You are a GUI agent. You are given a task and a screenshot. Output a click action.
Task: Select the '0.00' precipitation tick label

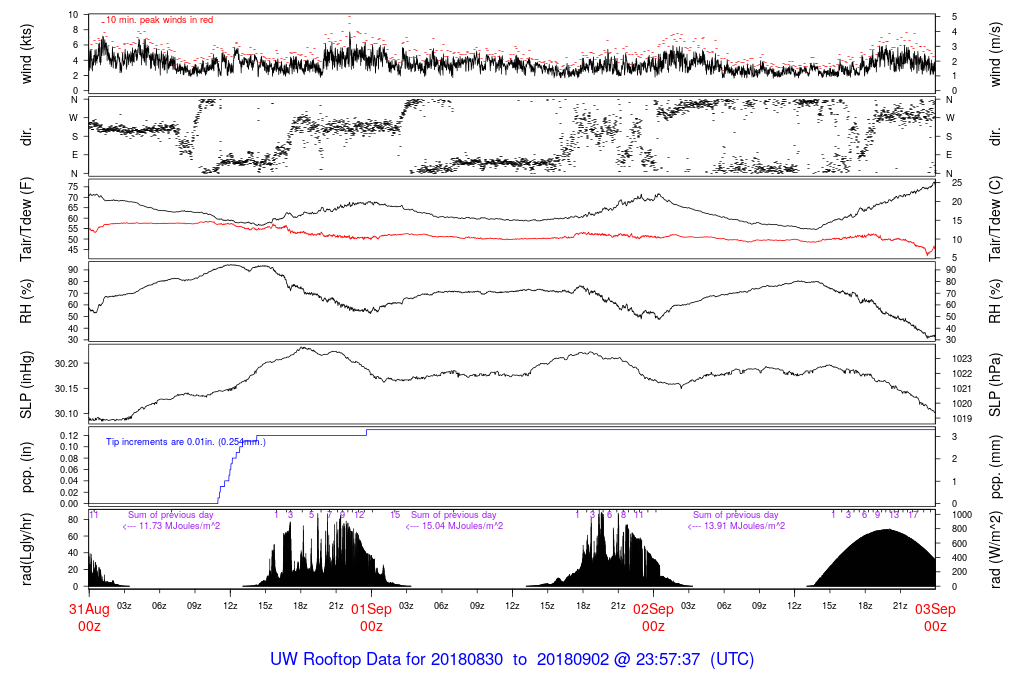[69, 504]
